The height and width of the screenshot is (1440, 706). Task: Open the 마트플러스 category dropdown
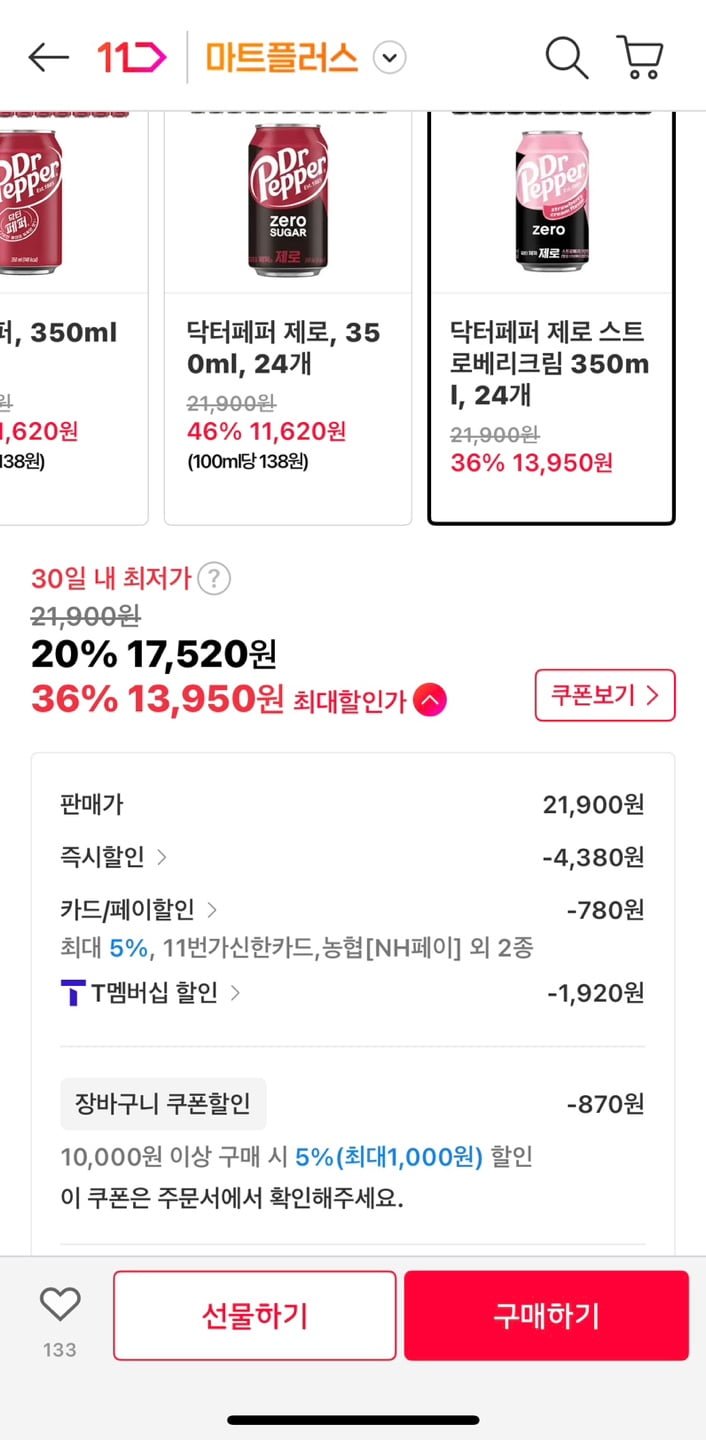click(x=390, y=58)
